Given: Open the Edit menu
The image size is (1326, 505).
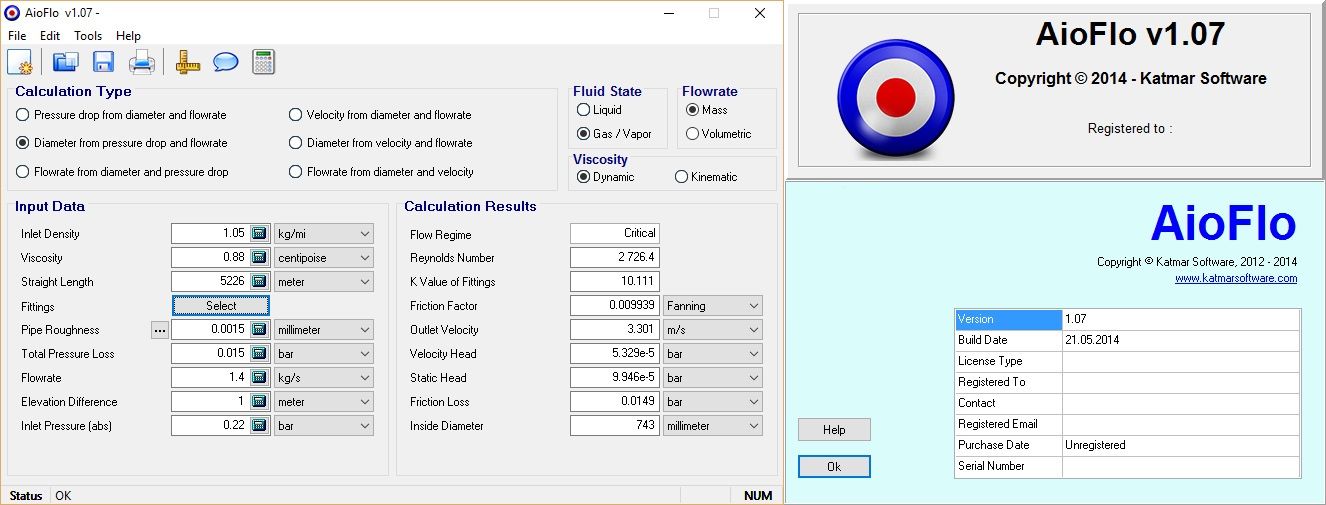Looking at the screenshot, I should tap(50, 36).
